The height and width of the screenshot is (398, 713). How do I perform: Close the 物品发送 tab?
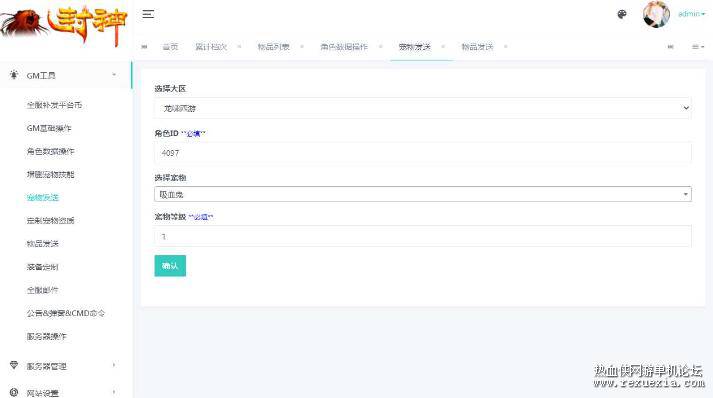(506, 46)
